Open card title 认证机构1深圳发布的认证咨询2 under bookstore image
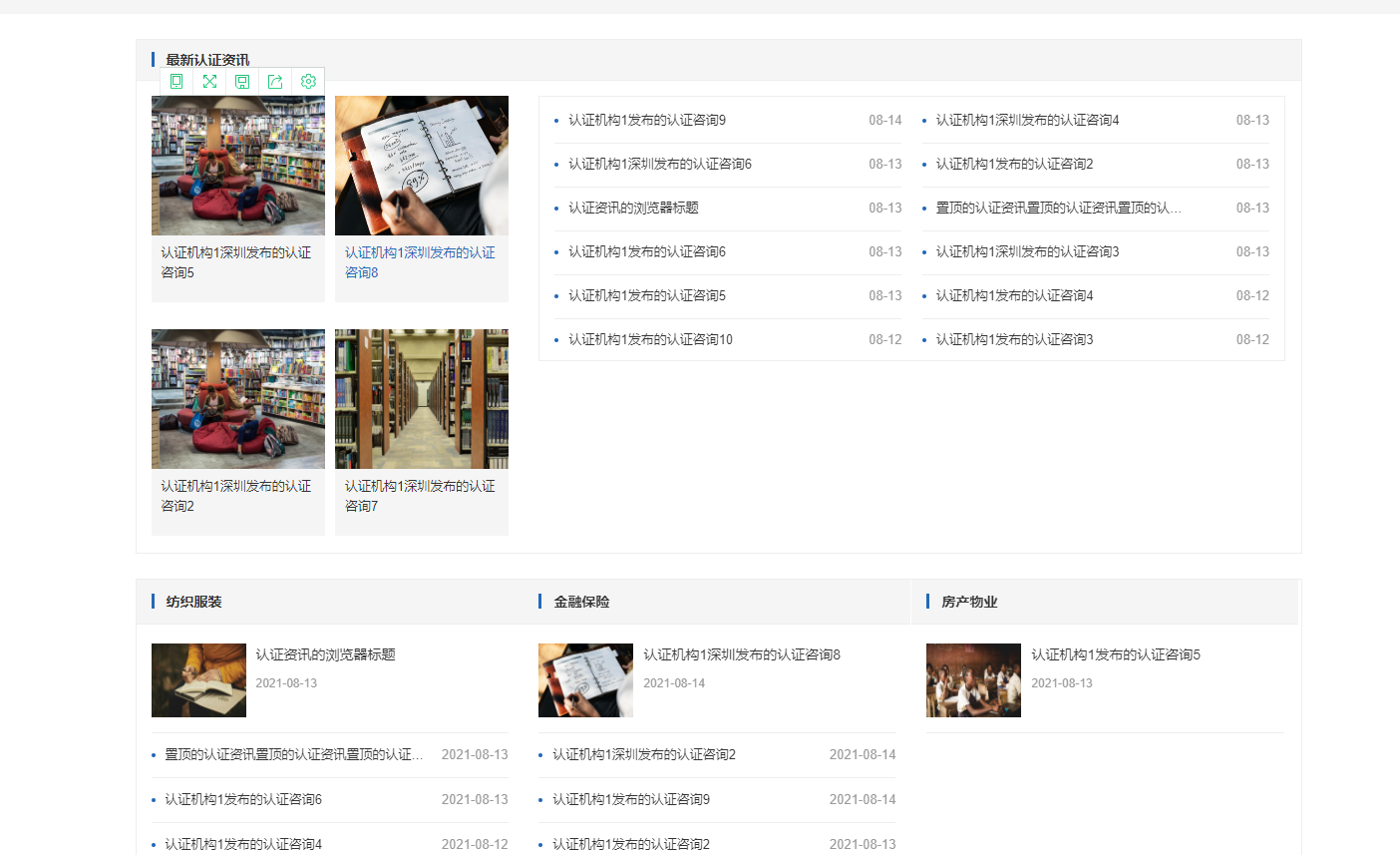This screenshot has width=1400, height=855. coord(236,496)
